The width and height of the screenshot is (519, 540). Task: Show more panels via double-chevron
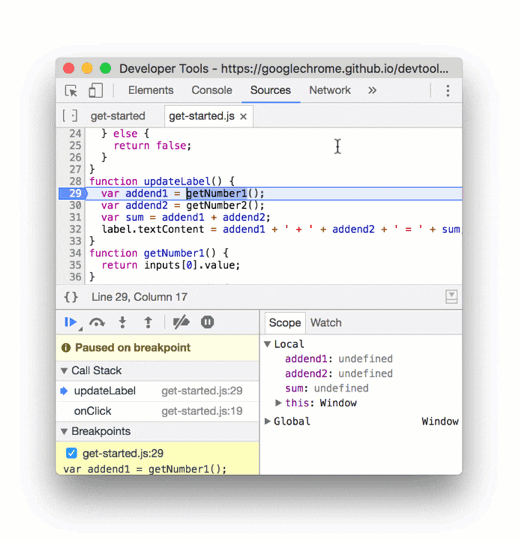[372, 91]
